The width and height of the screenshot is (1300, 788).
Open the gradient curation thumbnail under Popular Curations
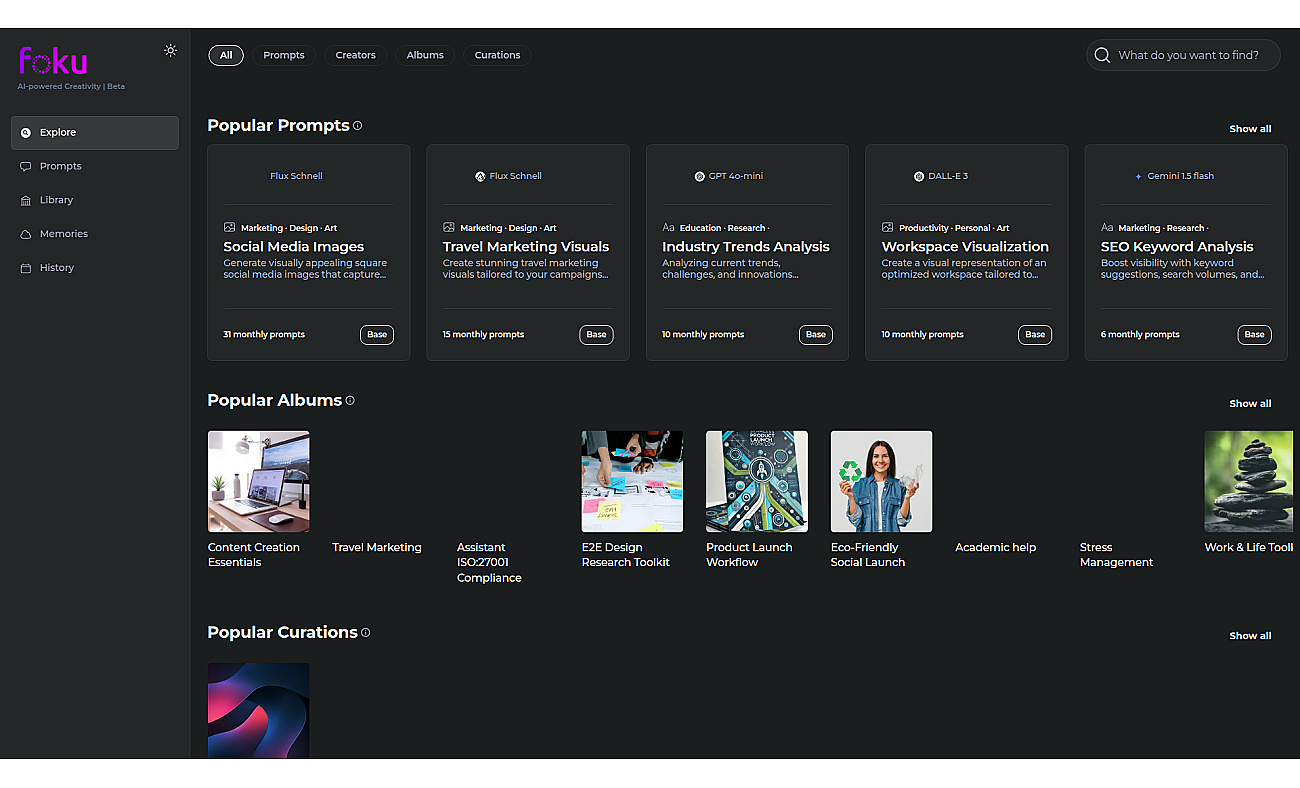[x=258, y=710]
